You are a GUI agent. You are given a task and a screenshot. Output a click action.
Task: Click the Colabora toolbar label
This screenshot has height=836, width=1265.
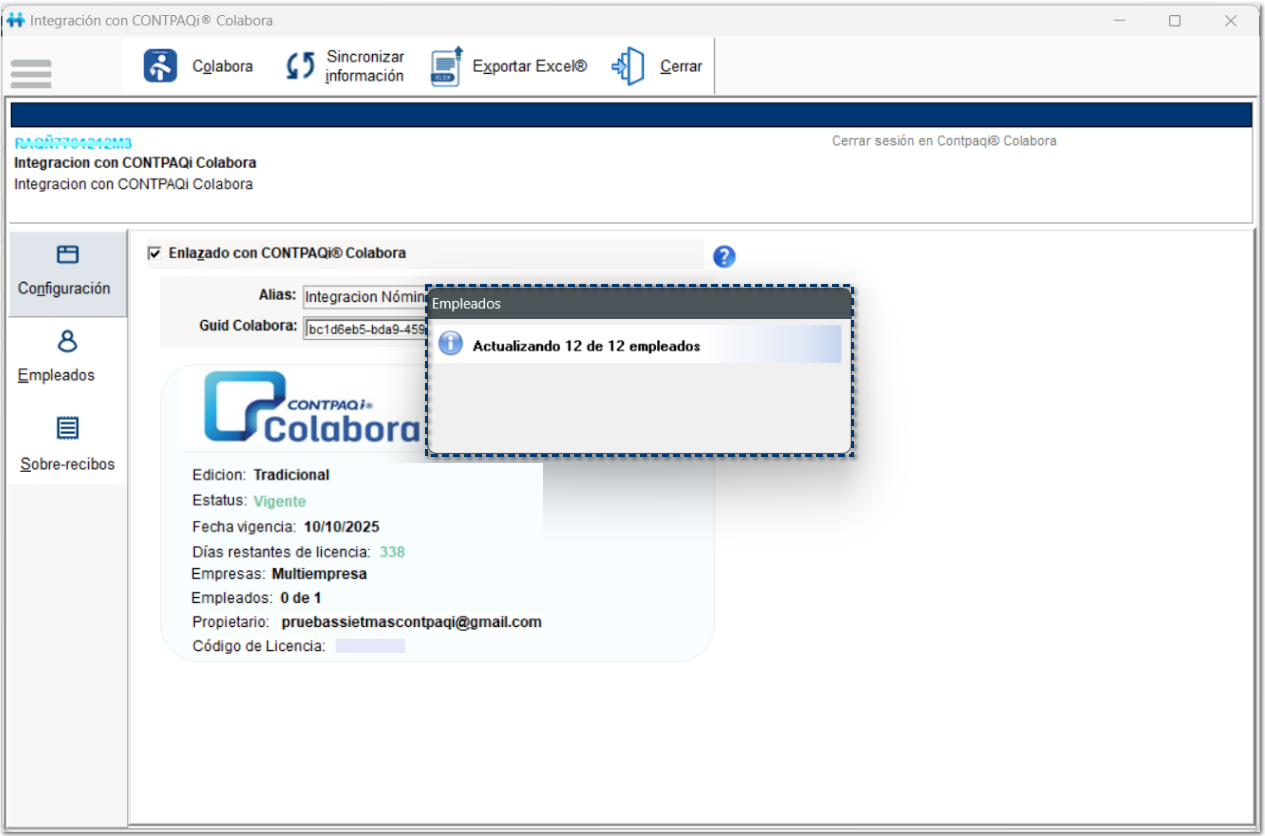222,66
